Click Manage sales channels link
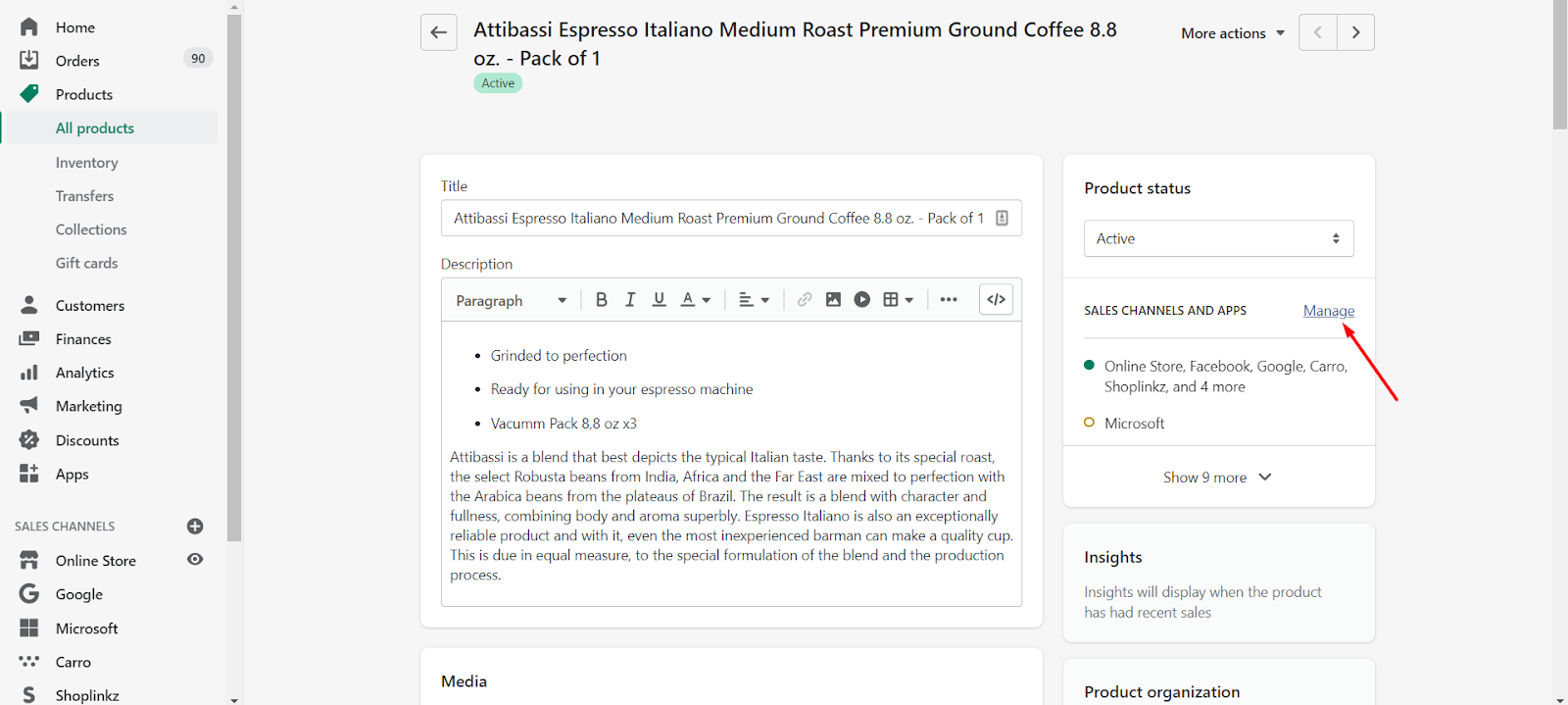Screen dimensions: 1568x705 coord(1329,311)
